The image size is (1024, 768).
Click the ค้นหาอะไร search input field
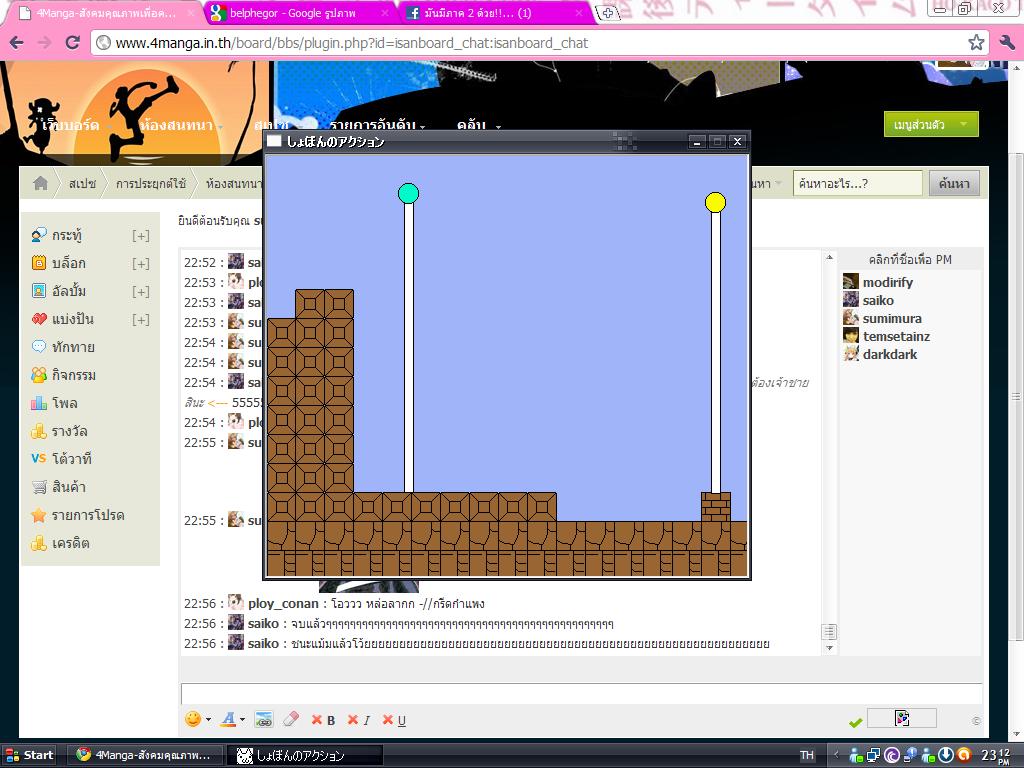(x=857, y=184)
